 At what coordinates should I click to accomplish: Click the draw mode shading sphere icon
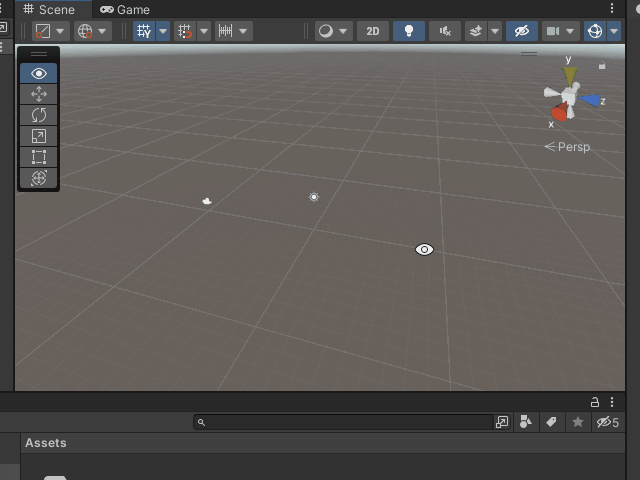click(x=326, y=31)
